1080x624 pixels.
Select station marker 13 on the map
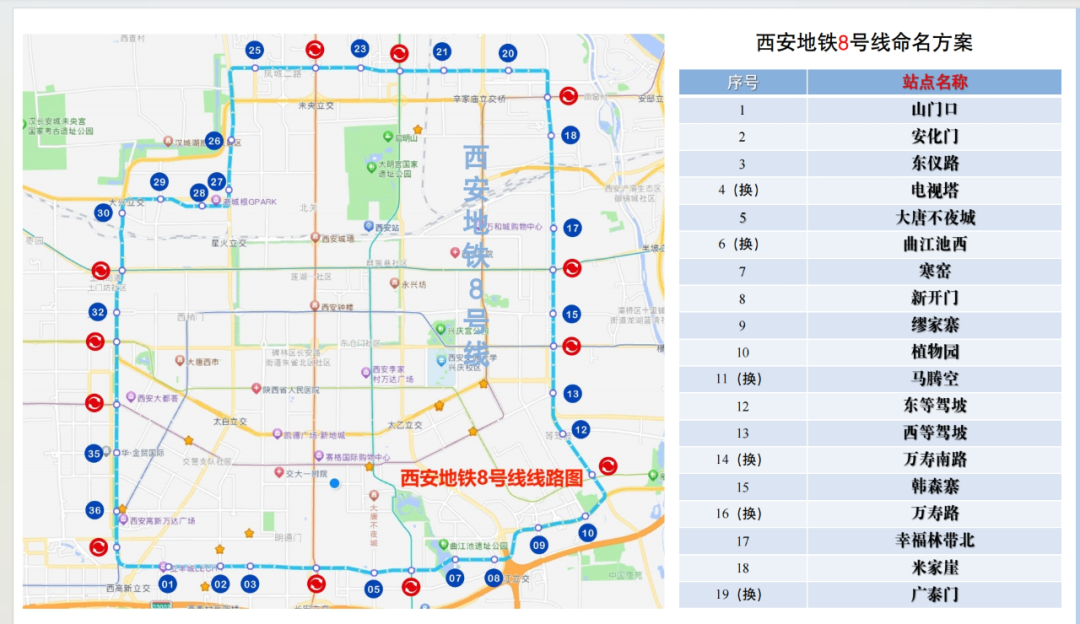(572, 394)
